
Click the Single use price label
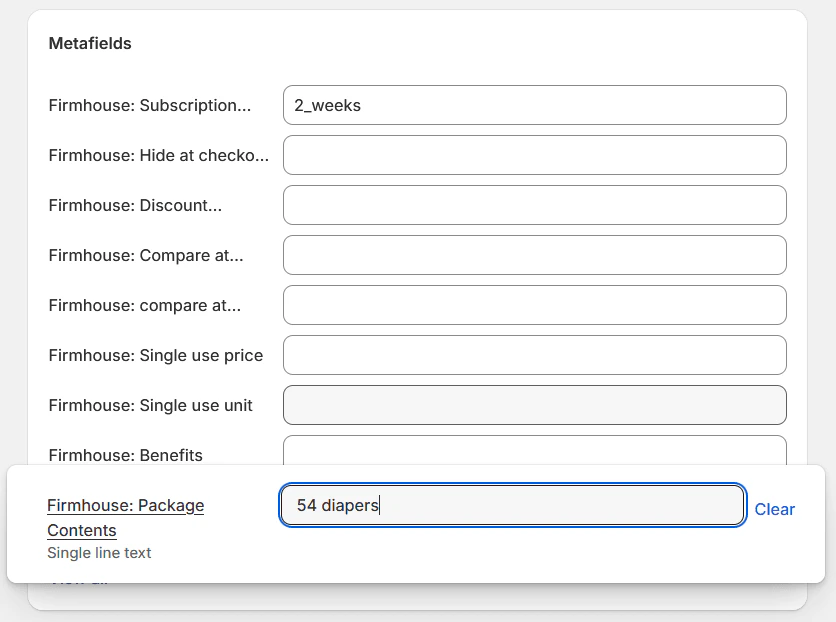click(x=156, y=355)
